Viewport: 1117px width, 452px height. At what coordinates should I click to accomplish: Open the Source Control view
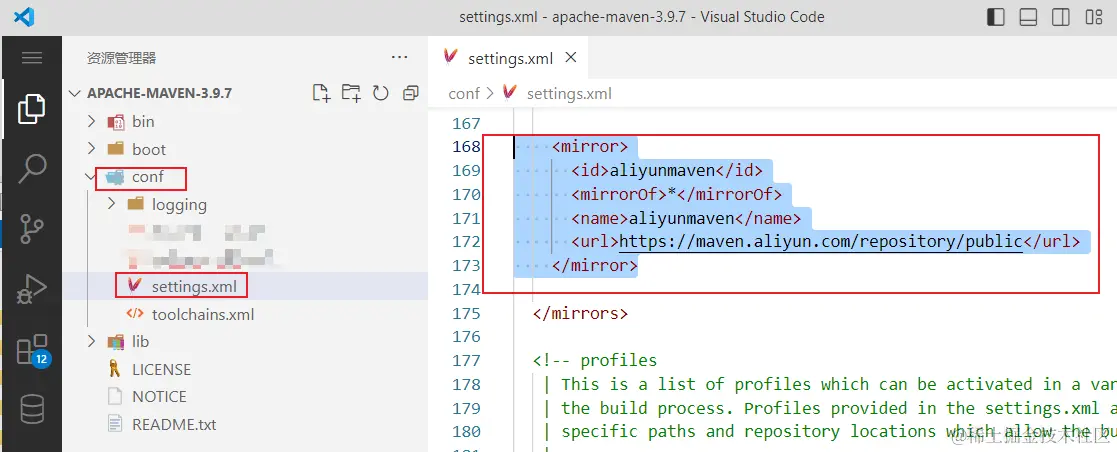31,230
